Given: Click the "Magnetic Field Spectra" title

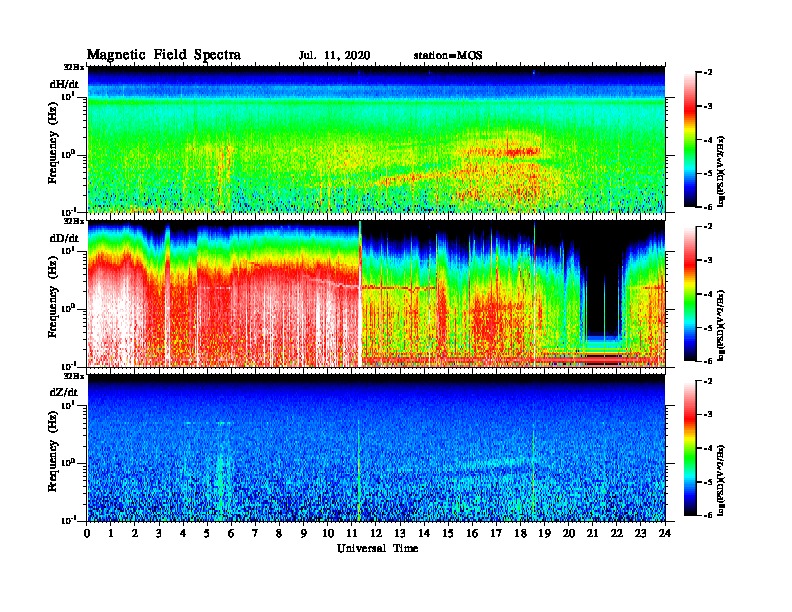Looking at the screenshot, I should [x=164, y=55].
